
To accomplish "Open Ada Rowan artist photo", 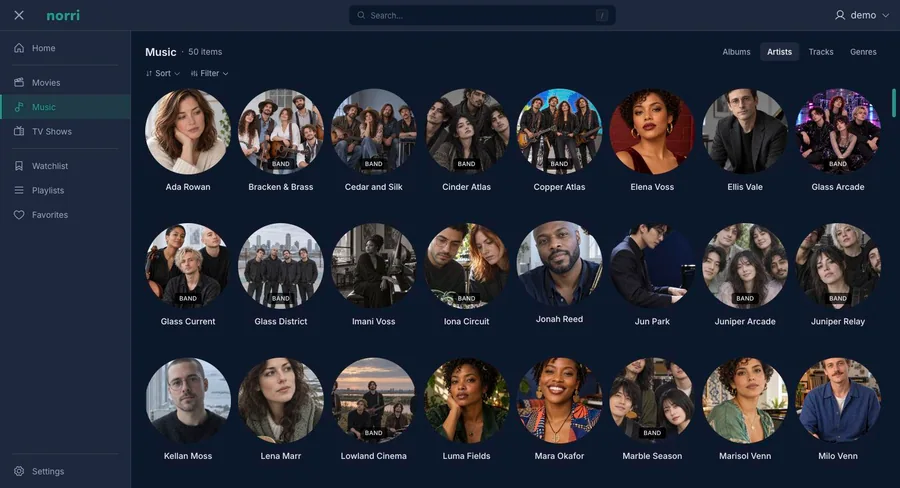I will [x=188, y=131].
